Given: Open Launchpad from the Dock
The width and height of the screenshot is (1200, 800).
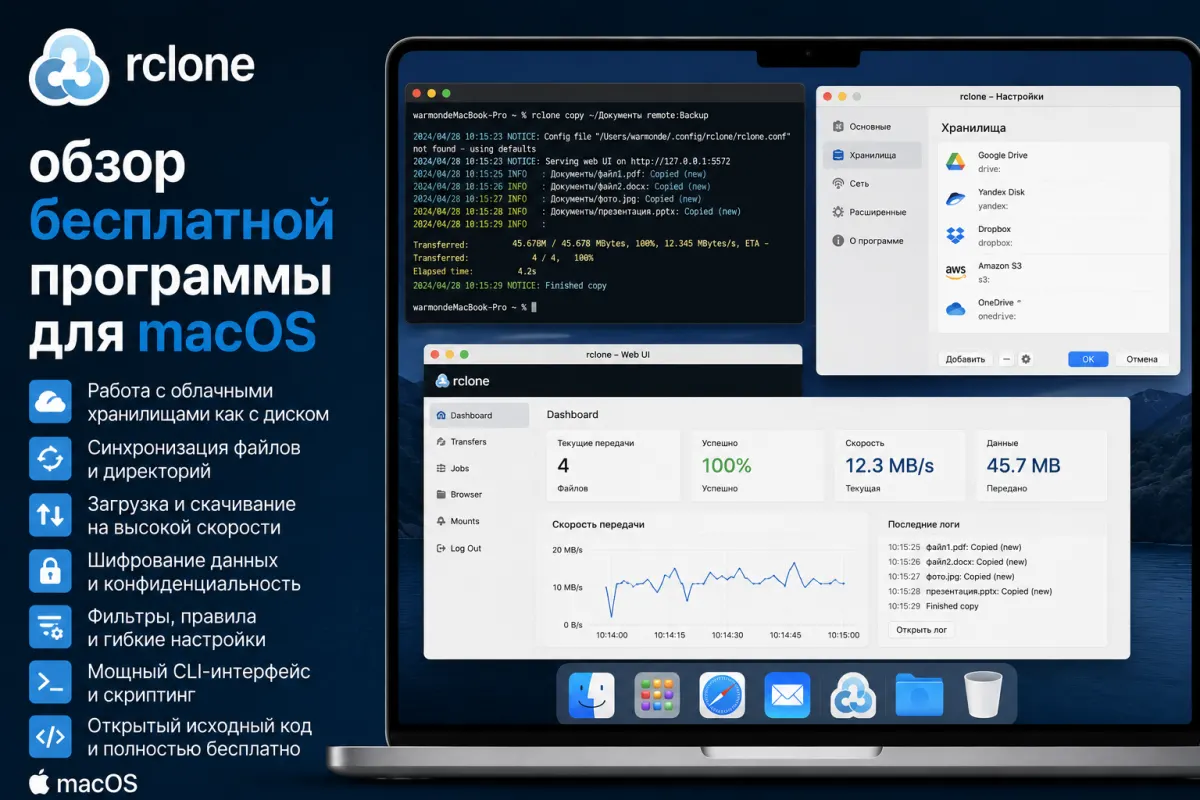Looking at the screenshot, I should [x=657, y=695].
